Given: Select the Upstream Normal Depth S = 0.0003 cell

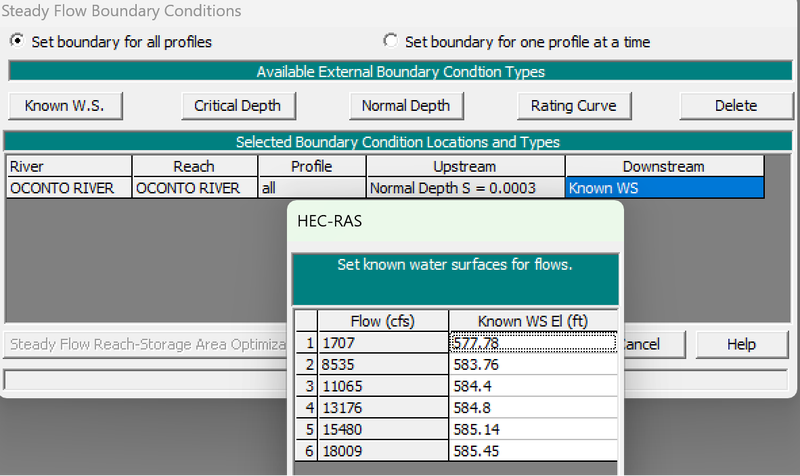Looking at the screenshot, I should pyautogui.click(x=464, y=187).
